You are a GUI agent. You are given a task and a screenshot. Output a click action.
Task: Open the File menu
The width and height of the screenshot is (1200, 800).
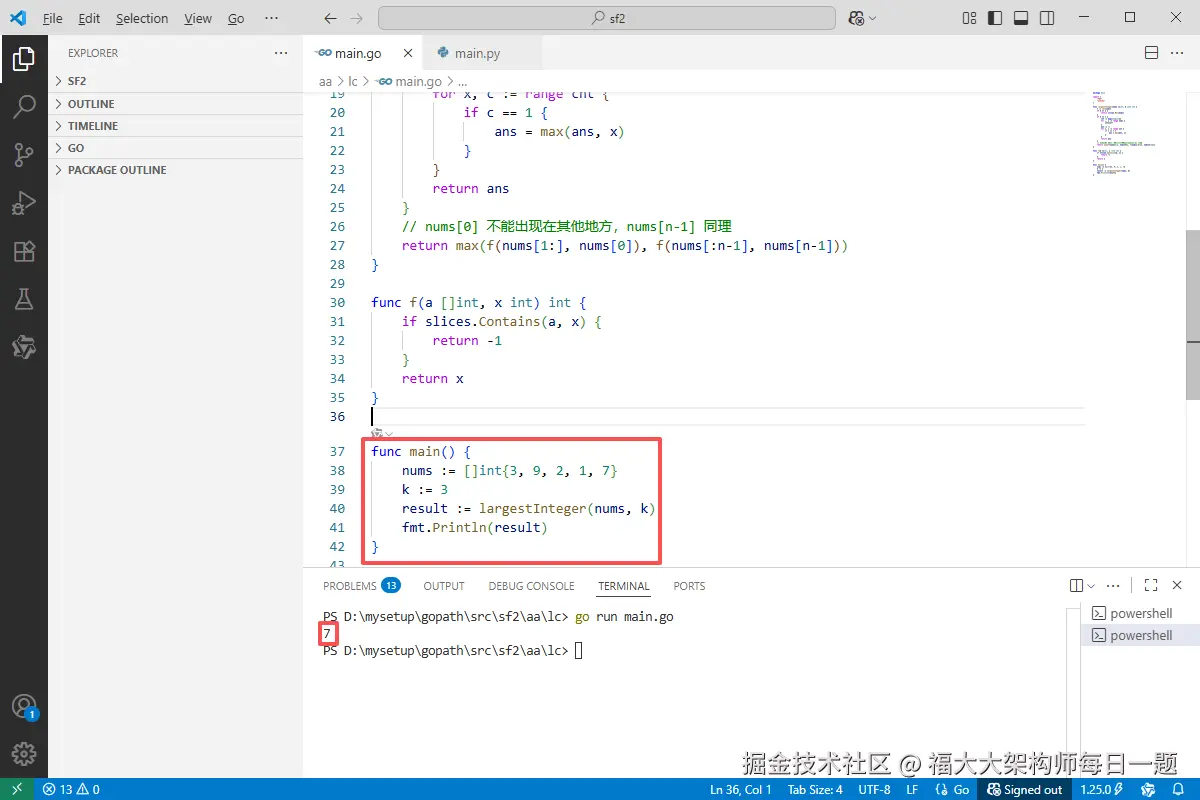[x=52, y=18]
